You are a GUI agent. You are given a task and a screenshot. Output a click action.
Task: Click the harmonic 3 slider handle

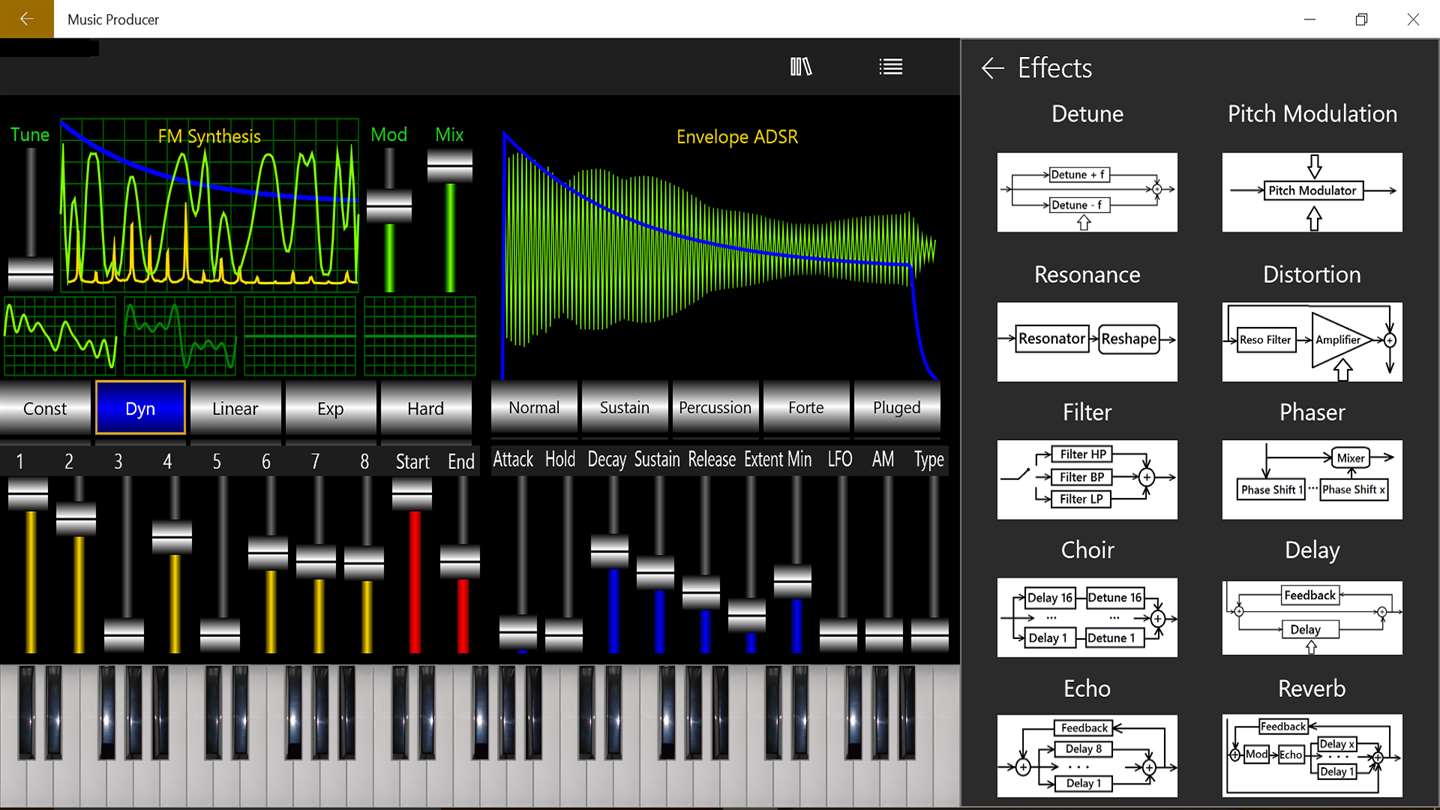[x=124, y=635]
